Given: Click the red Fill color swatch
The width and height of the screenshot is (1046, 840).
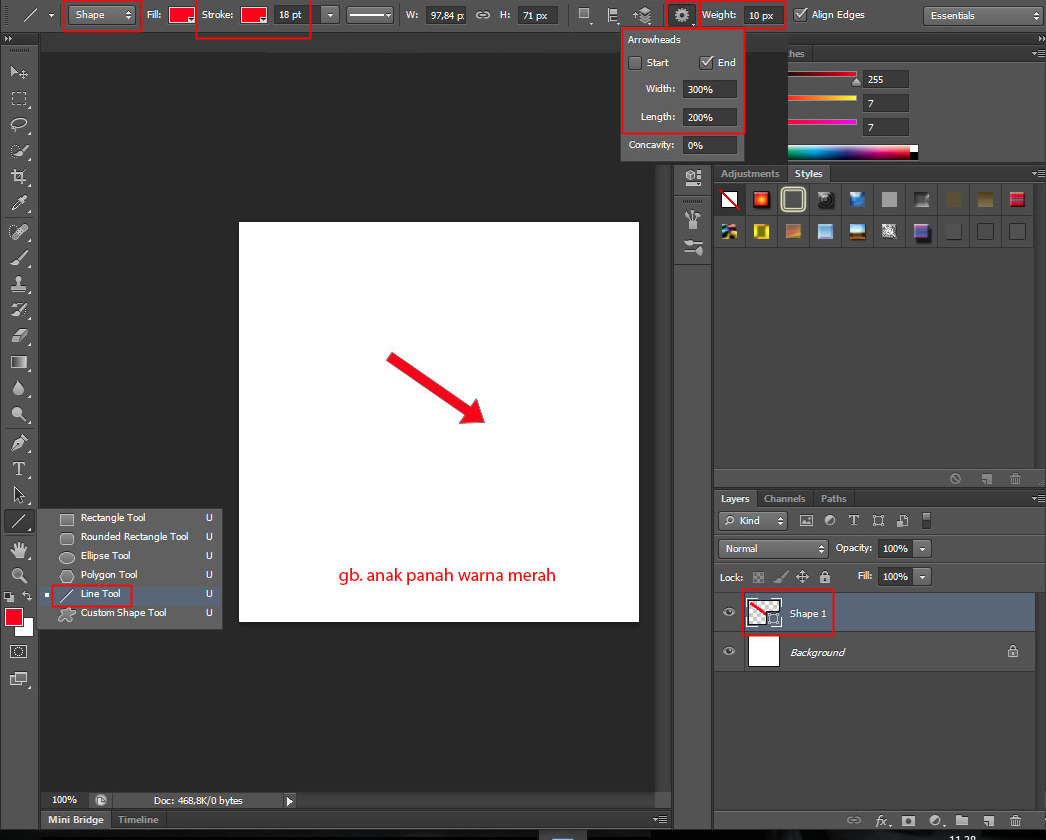Looking at the screenshot, I should click(181, 15).
